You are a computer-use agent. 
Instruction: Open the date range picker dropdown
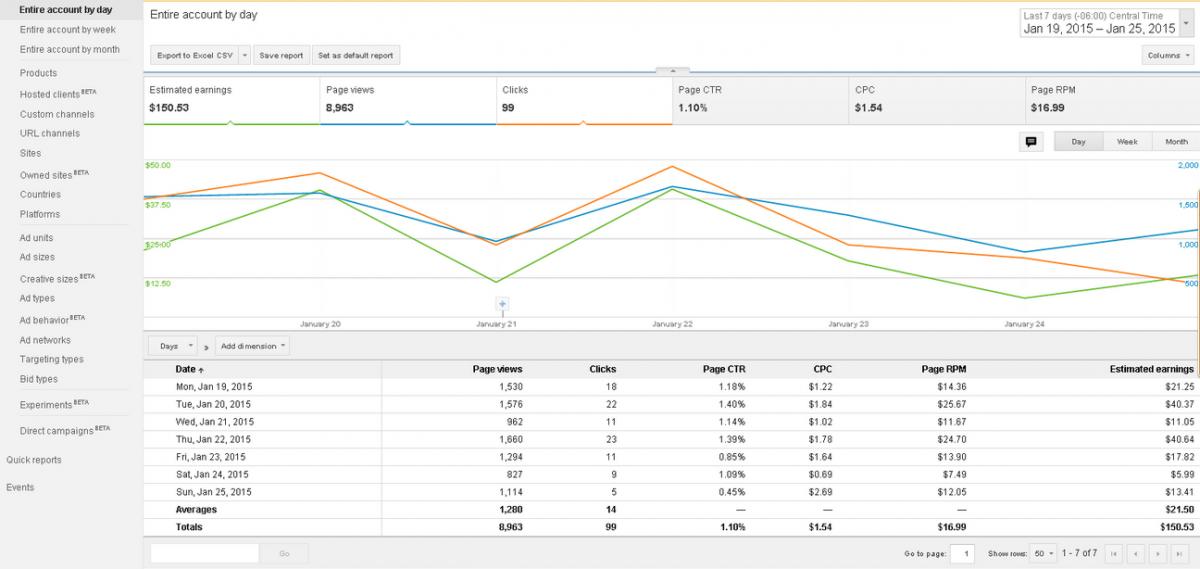1107,24
